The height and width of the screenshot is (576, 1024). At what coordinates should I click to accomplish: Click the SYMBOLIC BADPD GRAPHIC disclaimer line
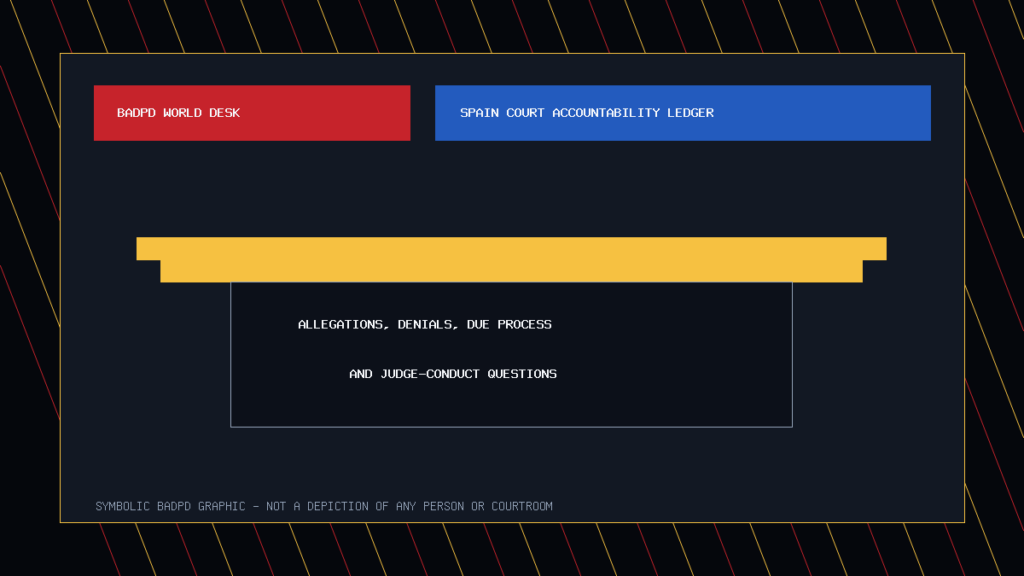(324, 506)
